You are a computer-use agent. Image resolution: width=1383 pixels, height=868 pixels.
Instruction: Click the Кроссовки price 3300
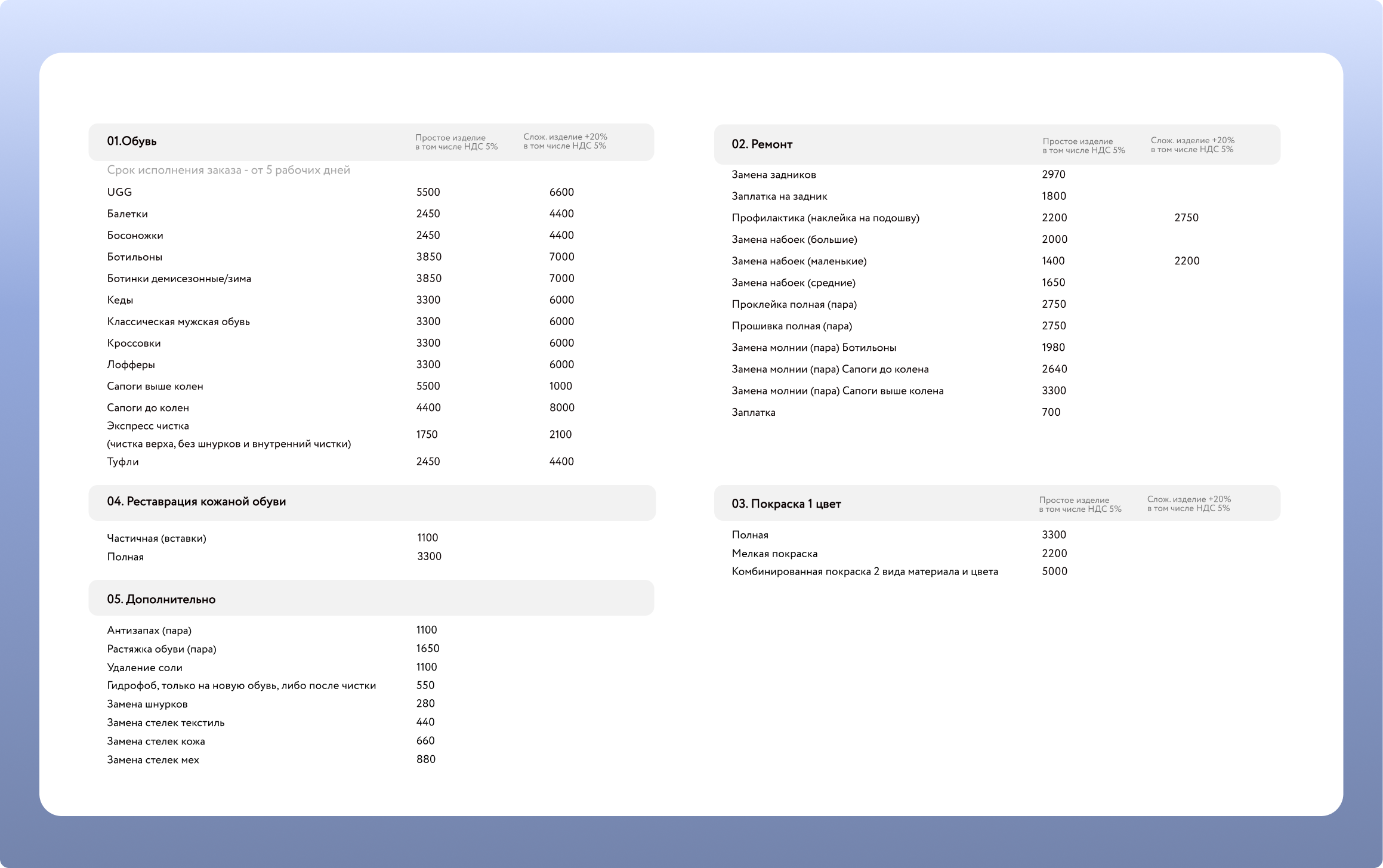tap(428, 343)
